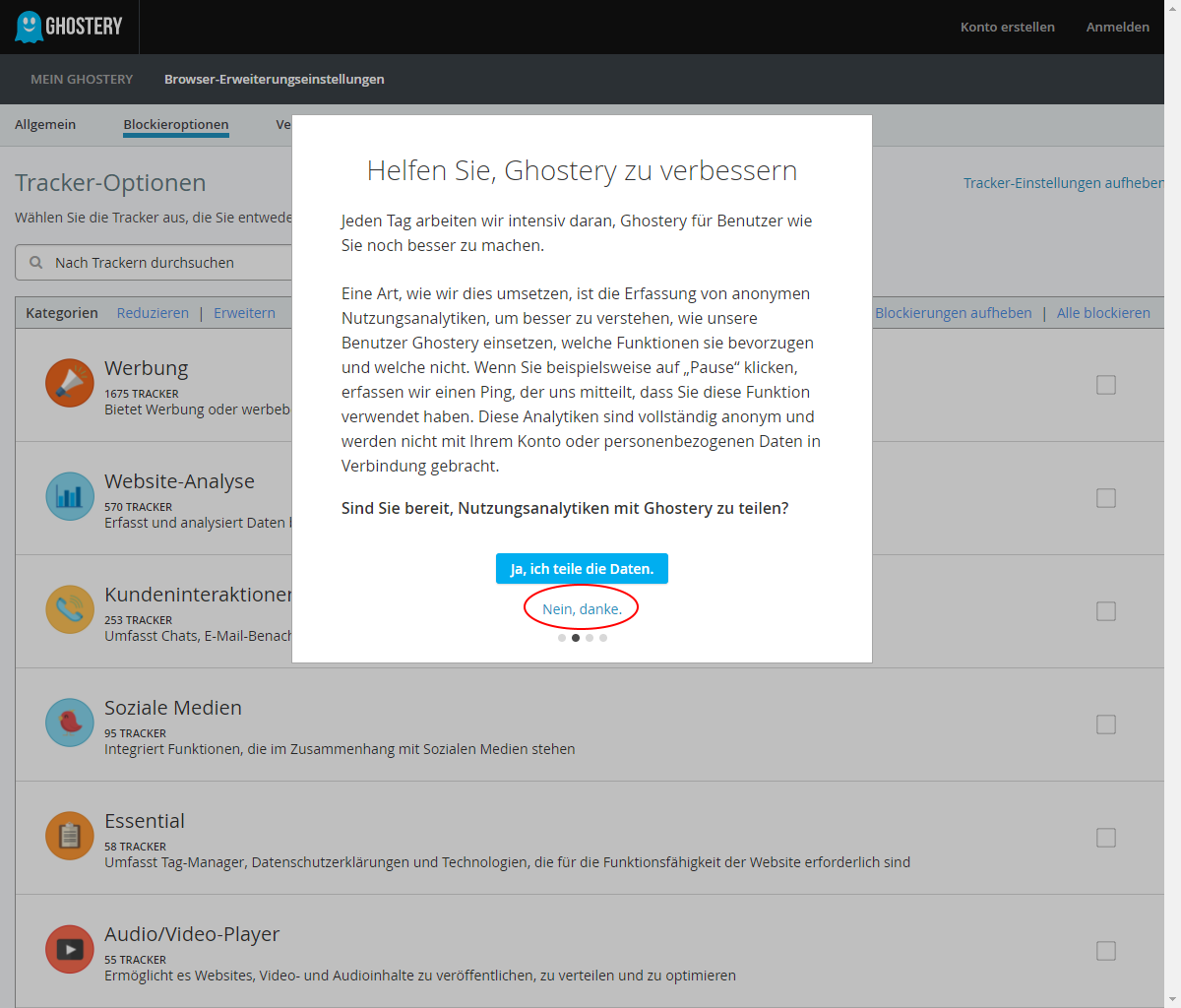Screen dimensions: 1181x1008
Task: Open the MEIN GHOSTERY section
Action: click(x=82, y=79)
